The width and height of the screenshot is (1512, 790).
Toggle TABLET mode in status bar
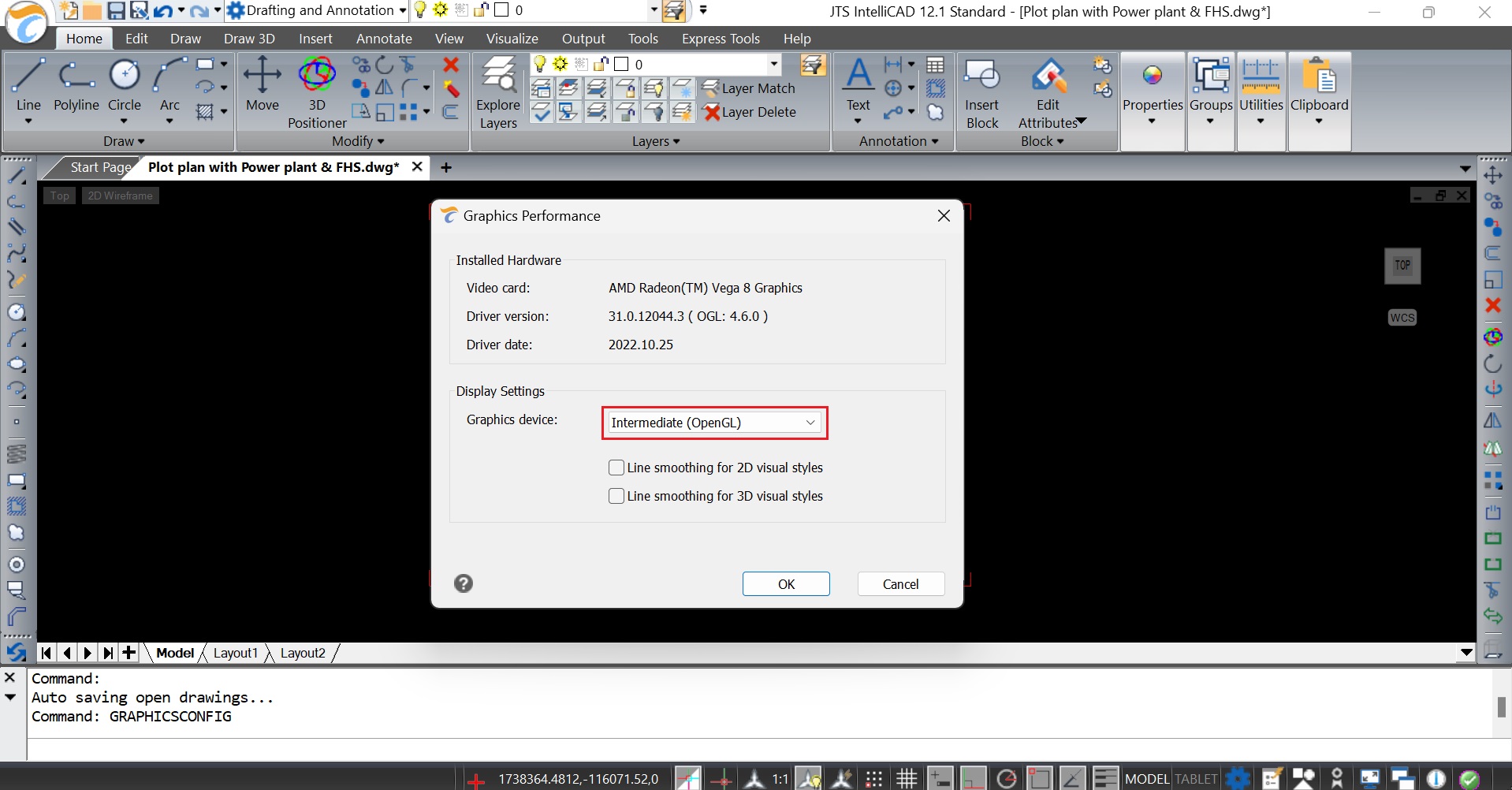point(1197,779)
